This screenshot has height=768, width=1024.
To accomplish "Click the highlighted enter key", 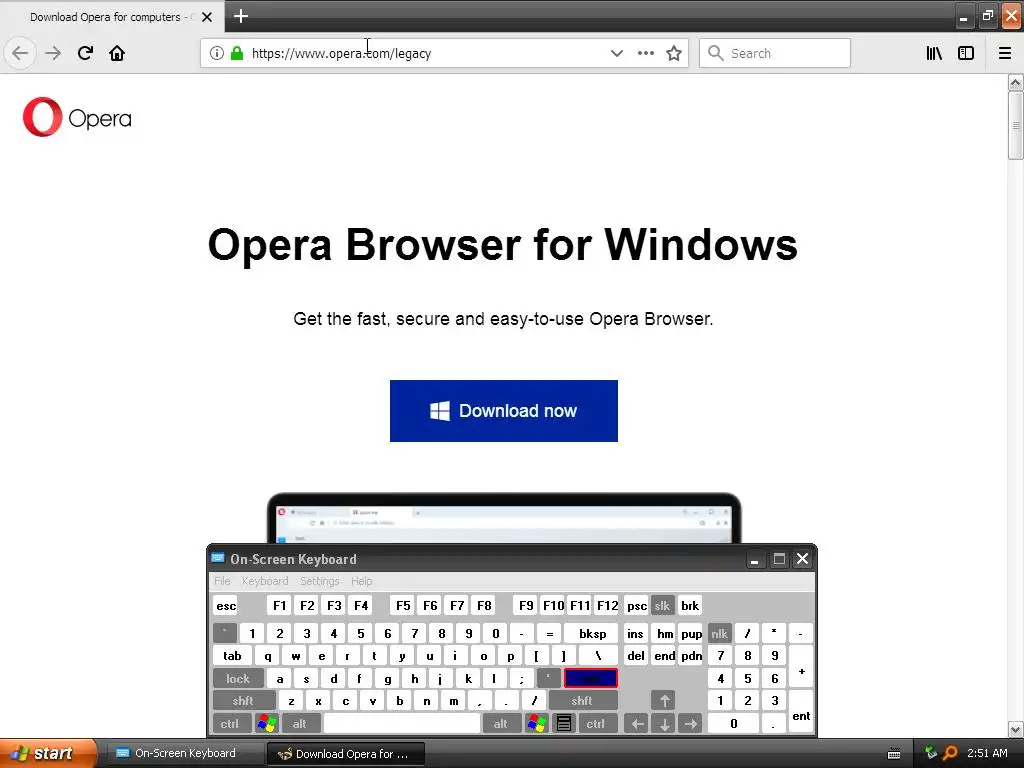I will pos(590,679).
